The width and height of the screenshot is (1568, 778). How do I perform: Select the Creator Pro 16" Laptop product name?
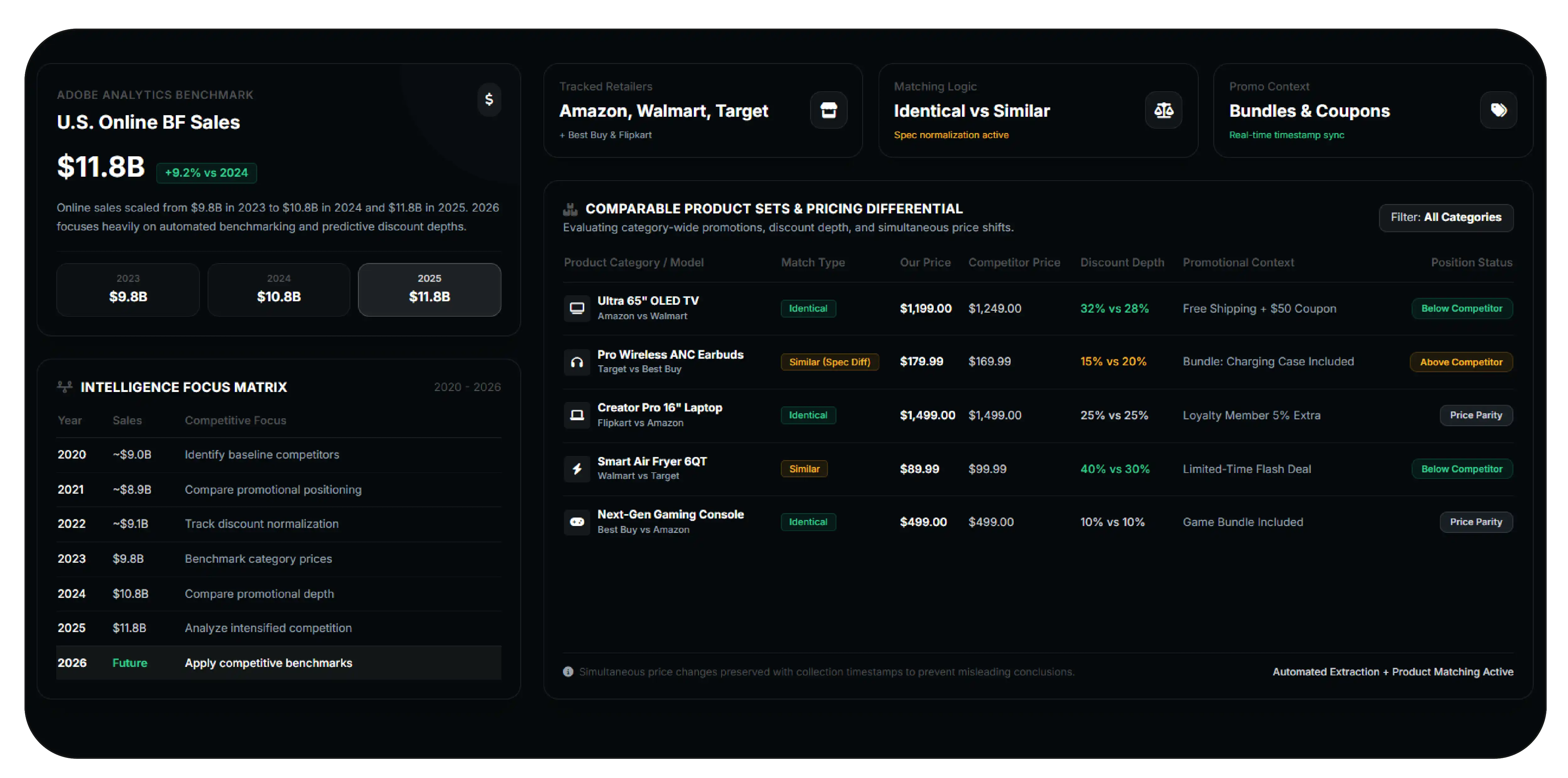[659, 408]
